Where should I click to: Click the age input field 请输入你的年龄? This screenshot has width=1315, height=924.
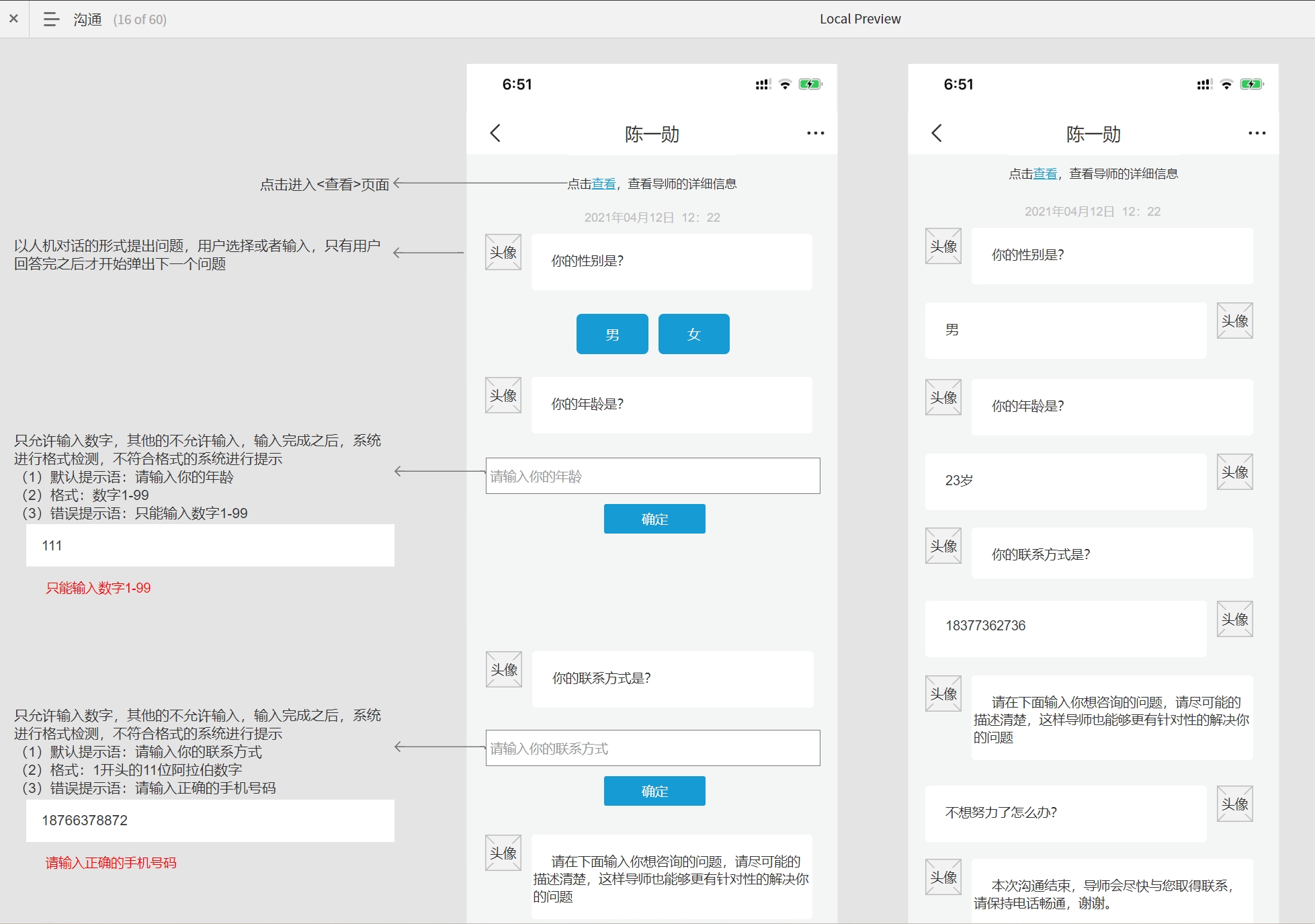pos(652,476)
